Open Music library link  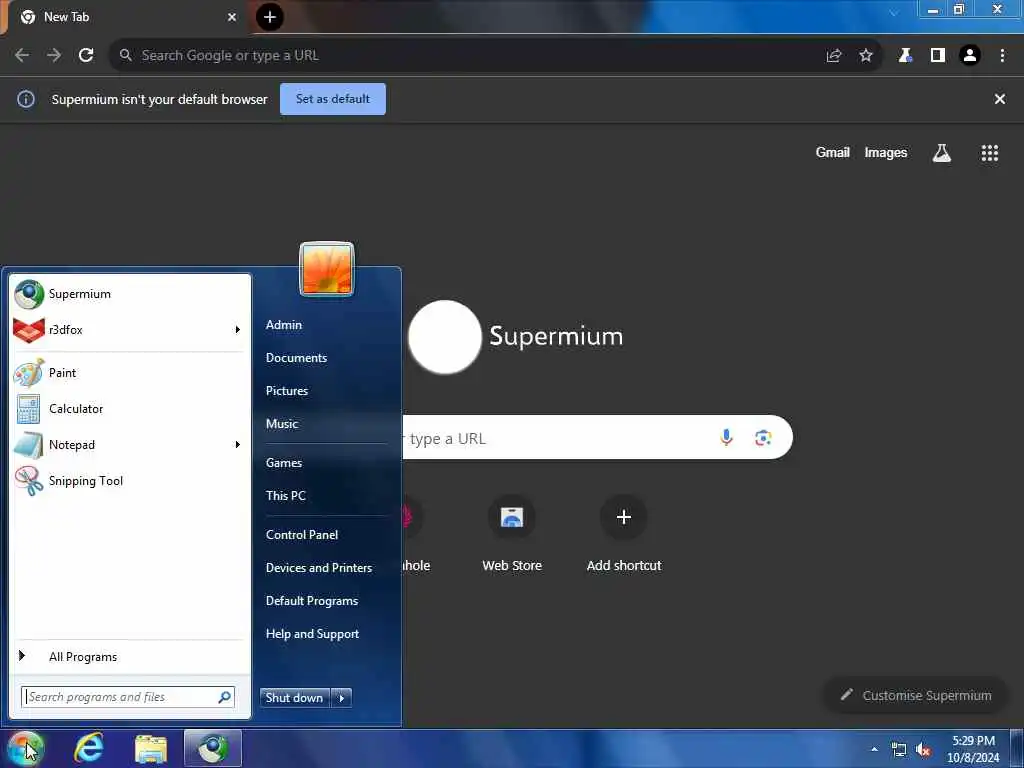pos(282,424)
